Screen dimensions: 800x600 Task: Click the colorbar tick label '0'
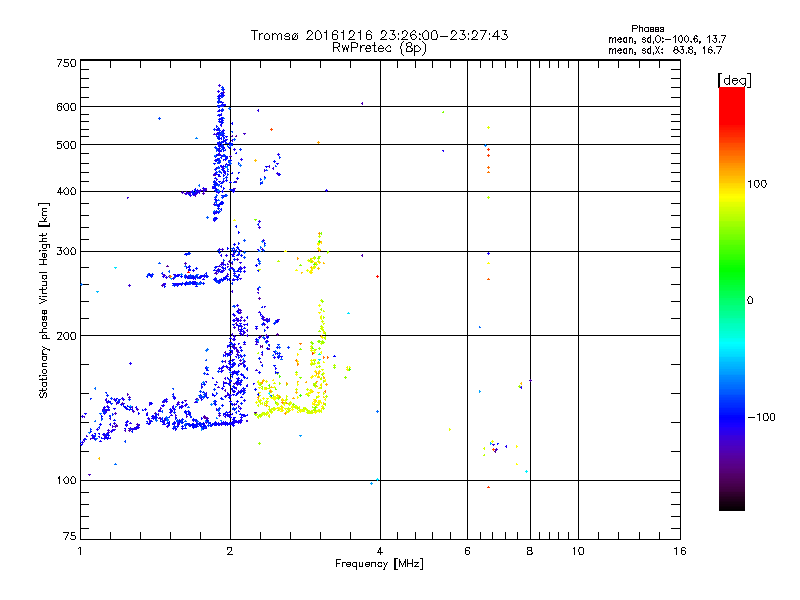click(x=750, y=301)
